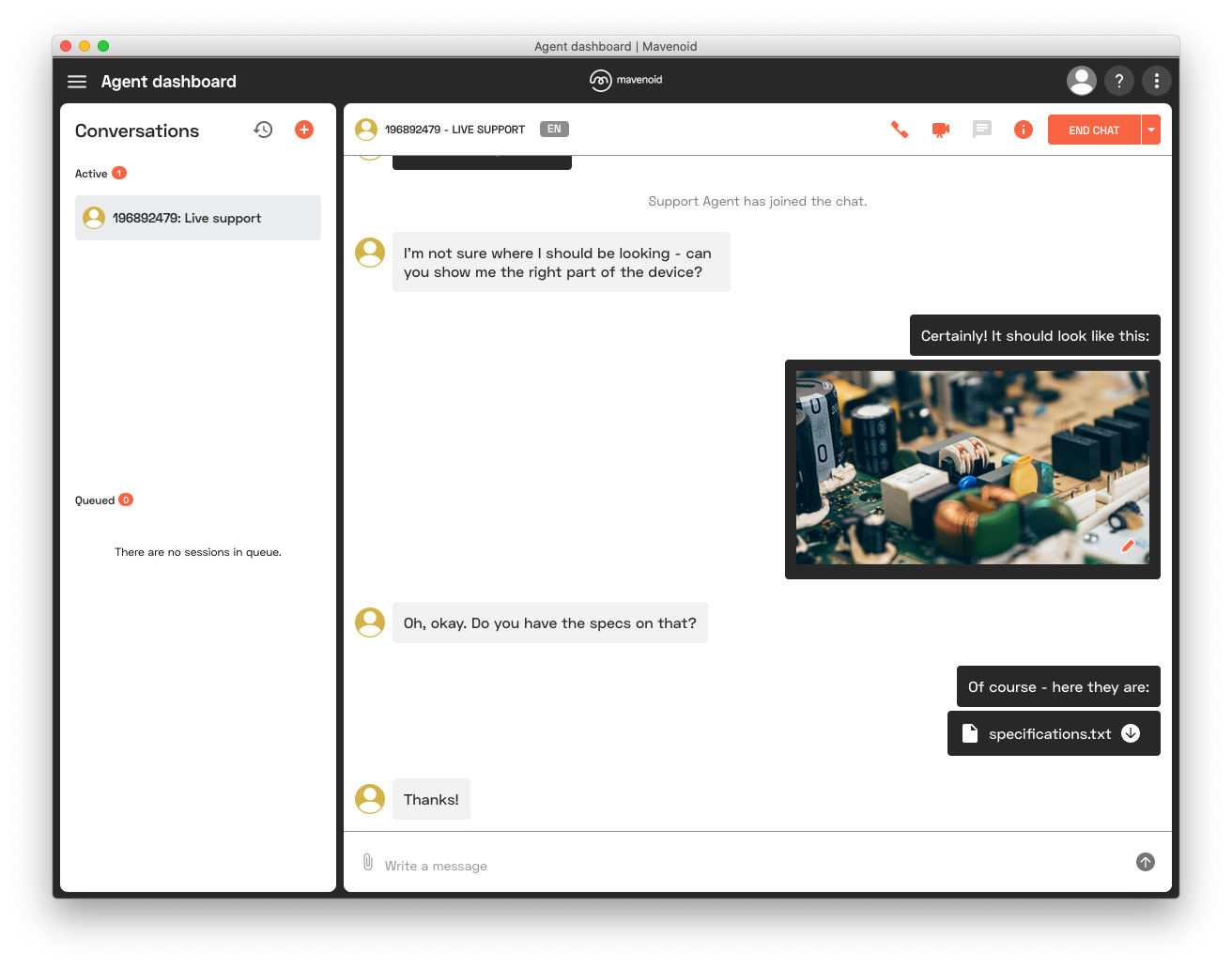Click 'Oh, okay. Do you have the specs' message

(550, 622)
